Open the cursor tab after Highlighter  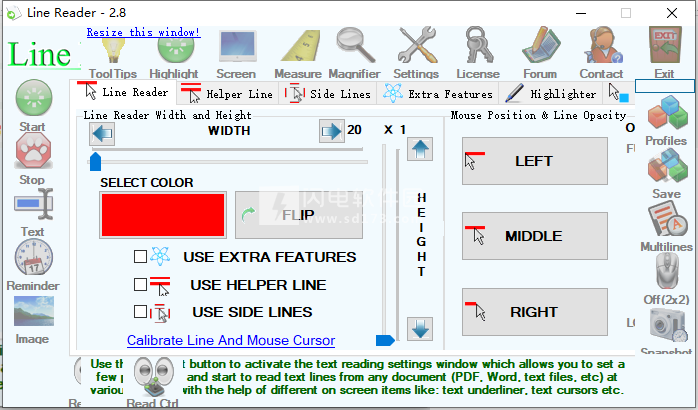click(619, 93)
